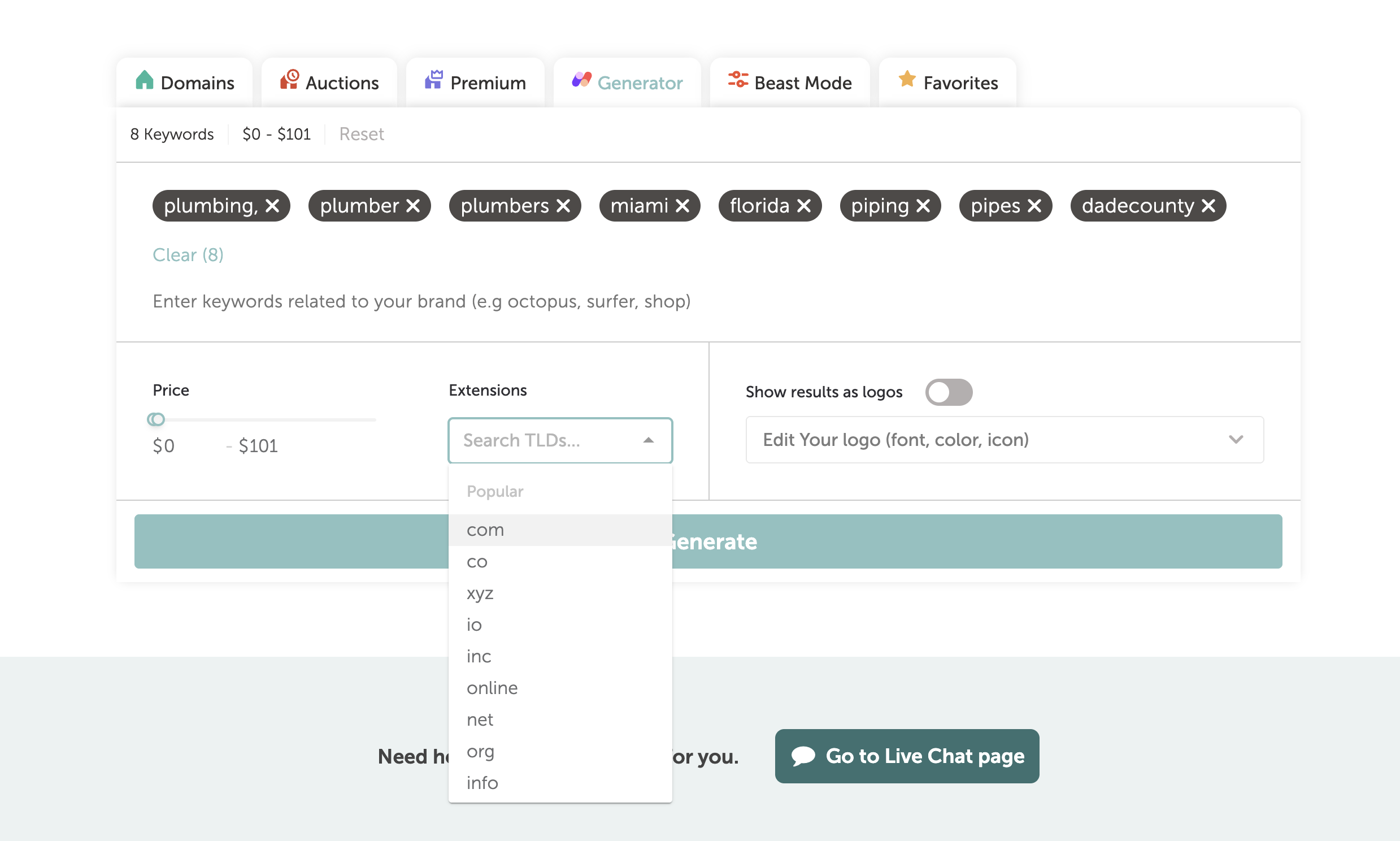
Task: Select com from the Popular extensions list
Action: click(485, 530)
